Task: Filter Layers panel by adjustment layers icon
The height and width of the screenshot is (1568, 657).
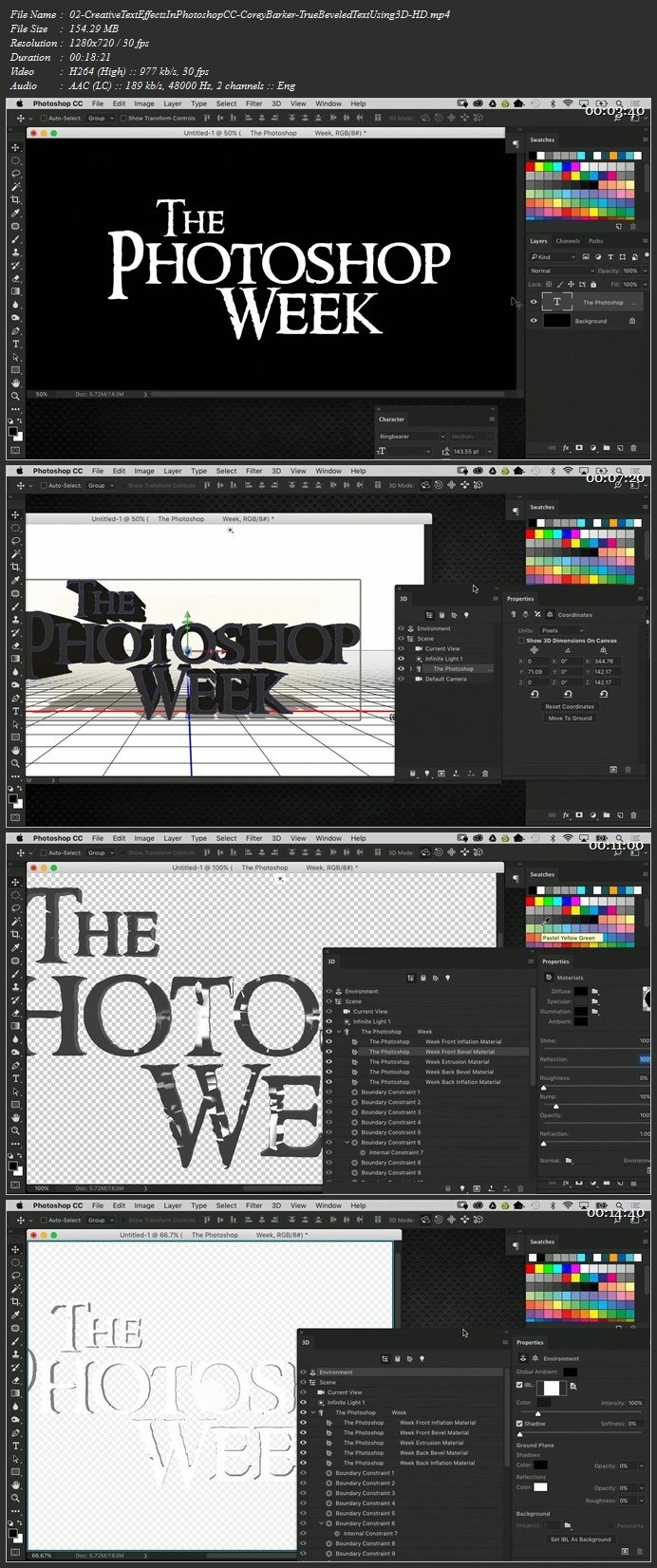Action: (598, 257)
